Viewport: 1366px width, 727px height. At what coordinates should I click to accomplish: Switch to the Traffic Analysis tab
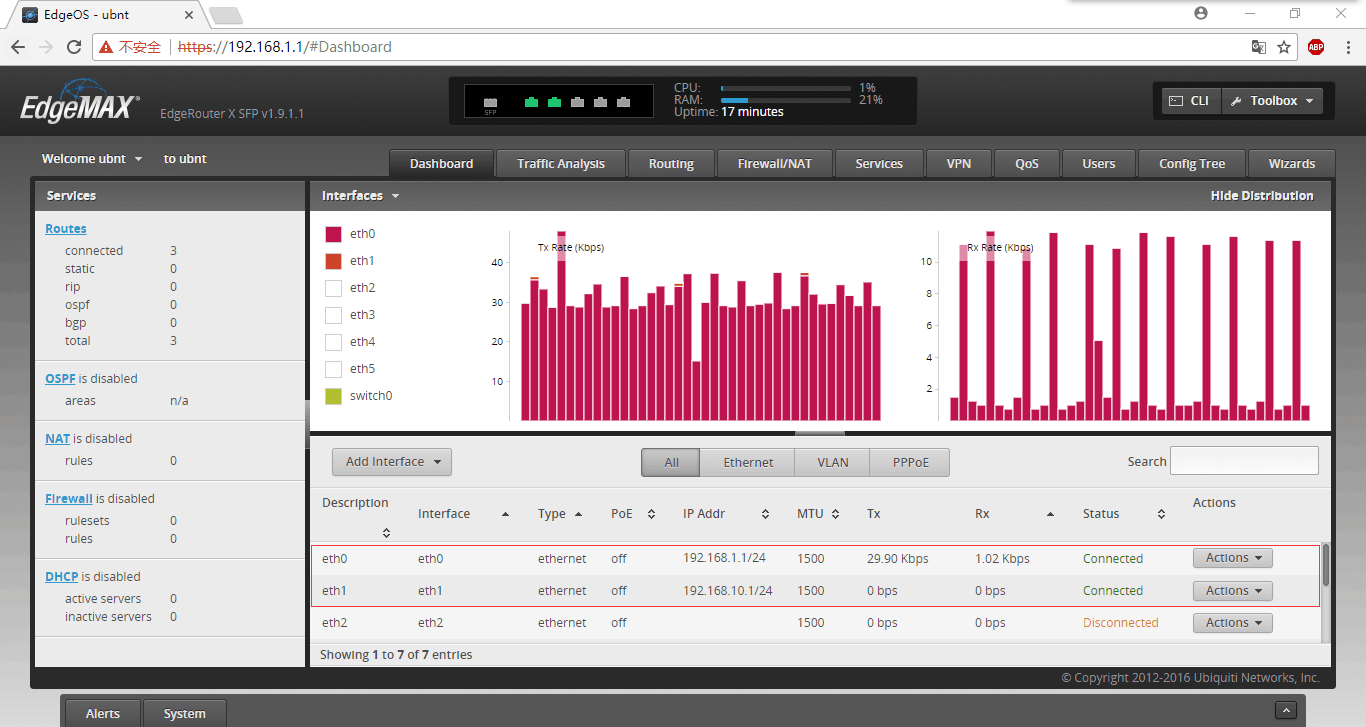pyautogui.click(x=561, y=164)
